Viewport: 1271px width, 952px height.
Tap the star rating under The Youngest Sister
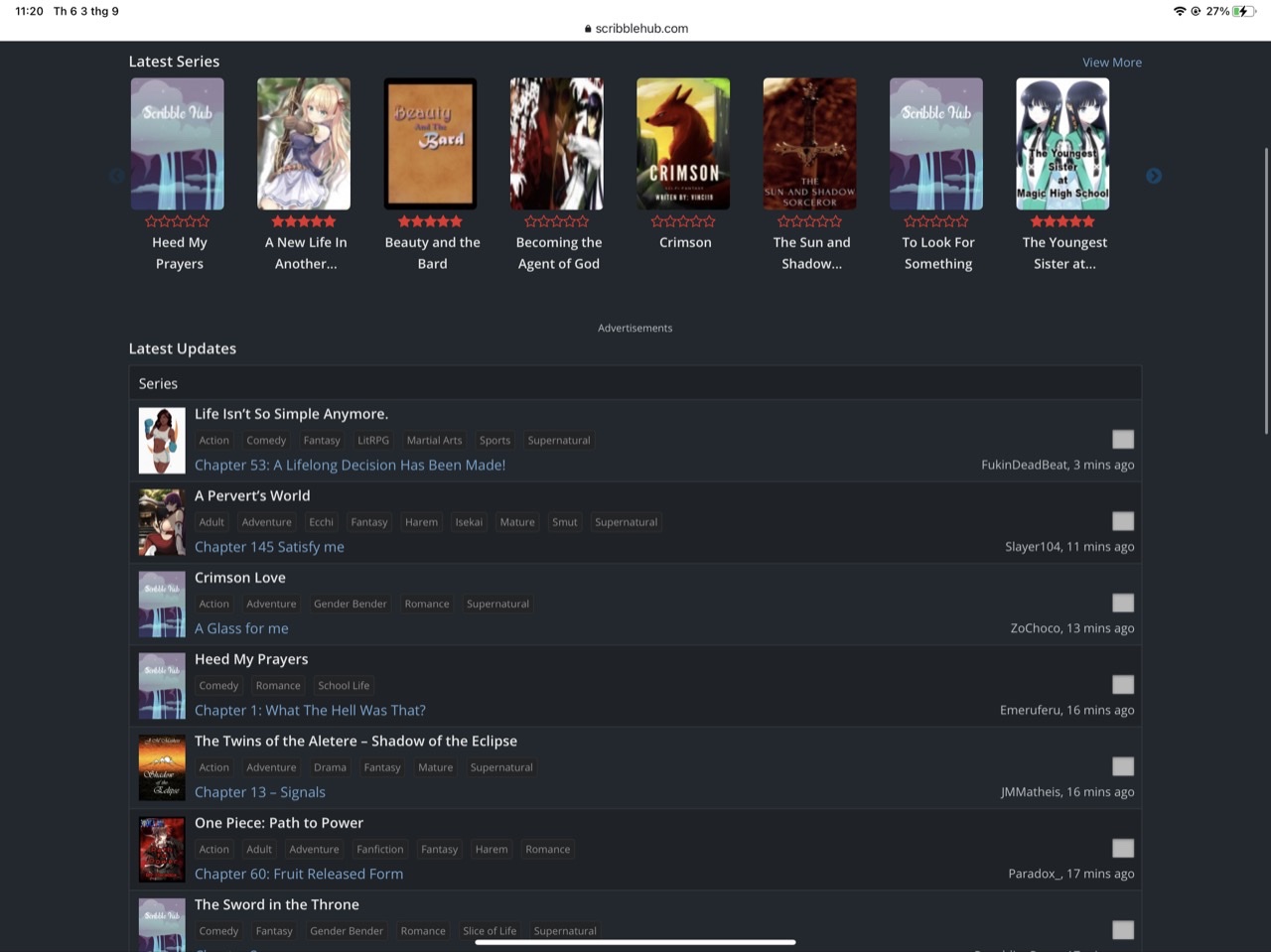[1062, 221]
